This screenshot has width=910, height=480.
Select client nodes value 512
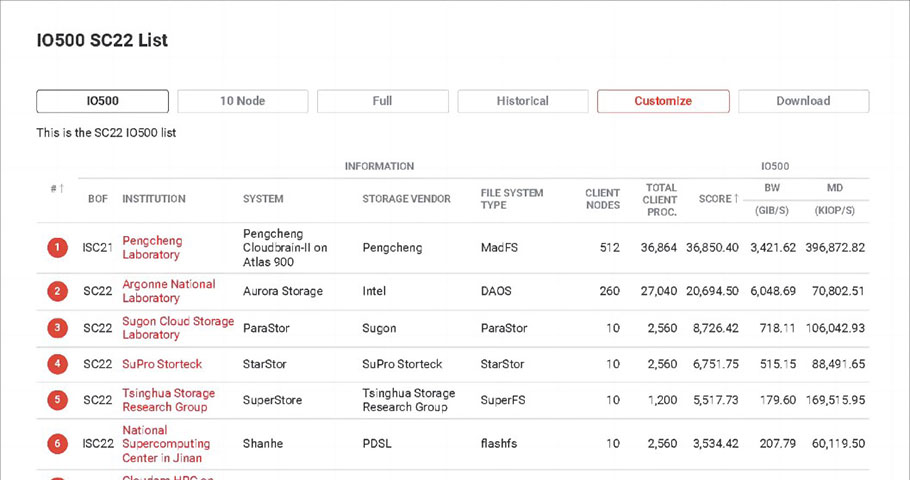(609, 248)
